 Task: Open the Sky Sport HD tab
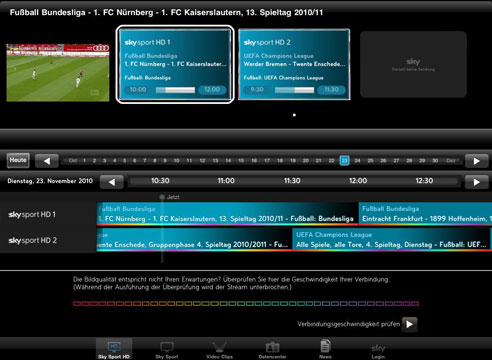(114, 349)
